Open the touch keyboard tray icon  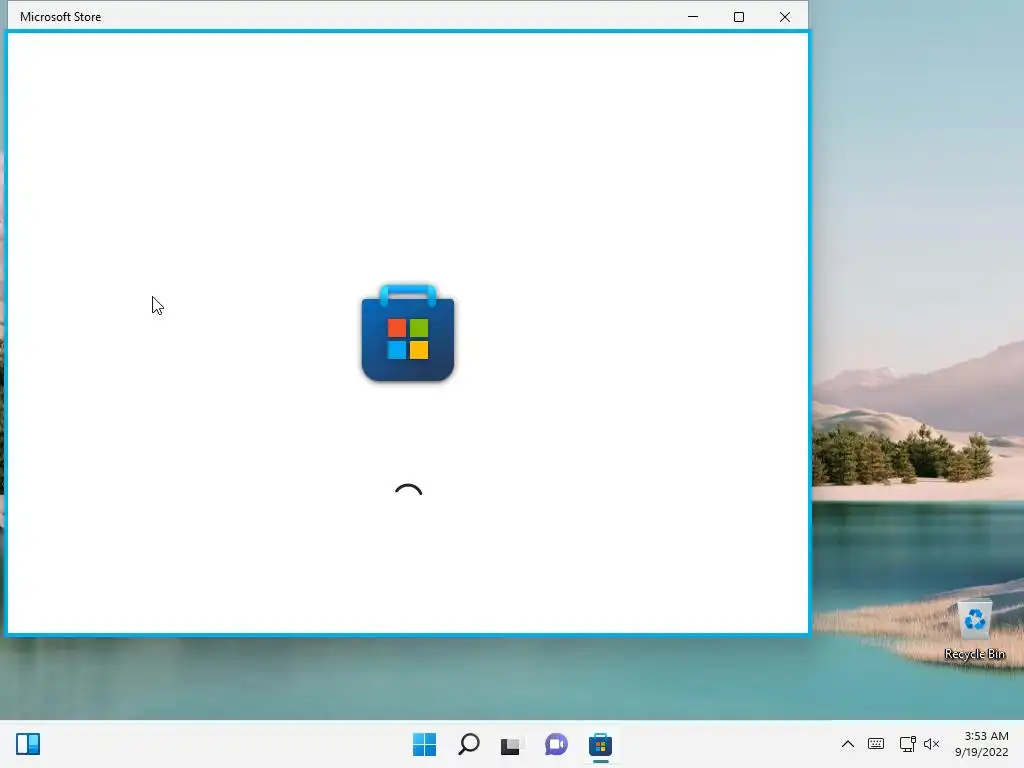(x=876, y=744)
